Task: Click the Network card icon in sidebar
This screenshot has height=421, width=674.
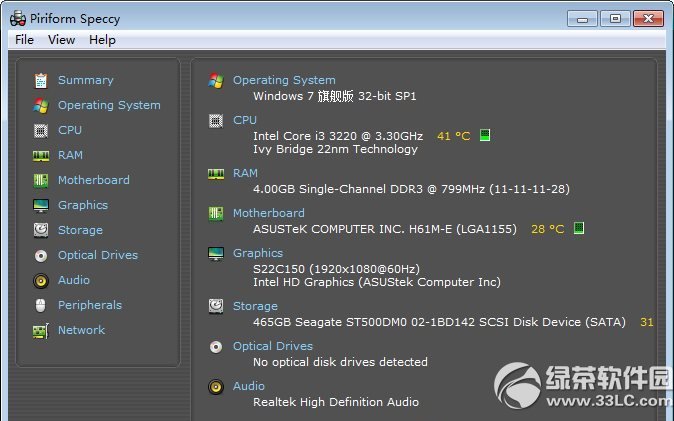Action: click(x=41, y=331)
